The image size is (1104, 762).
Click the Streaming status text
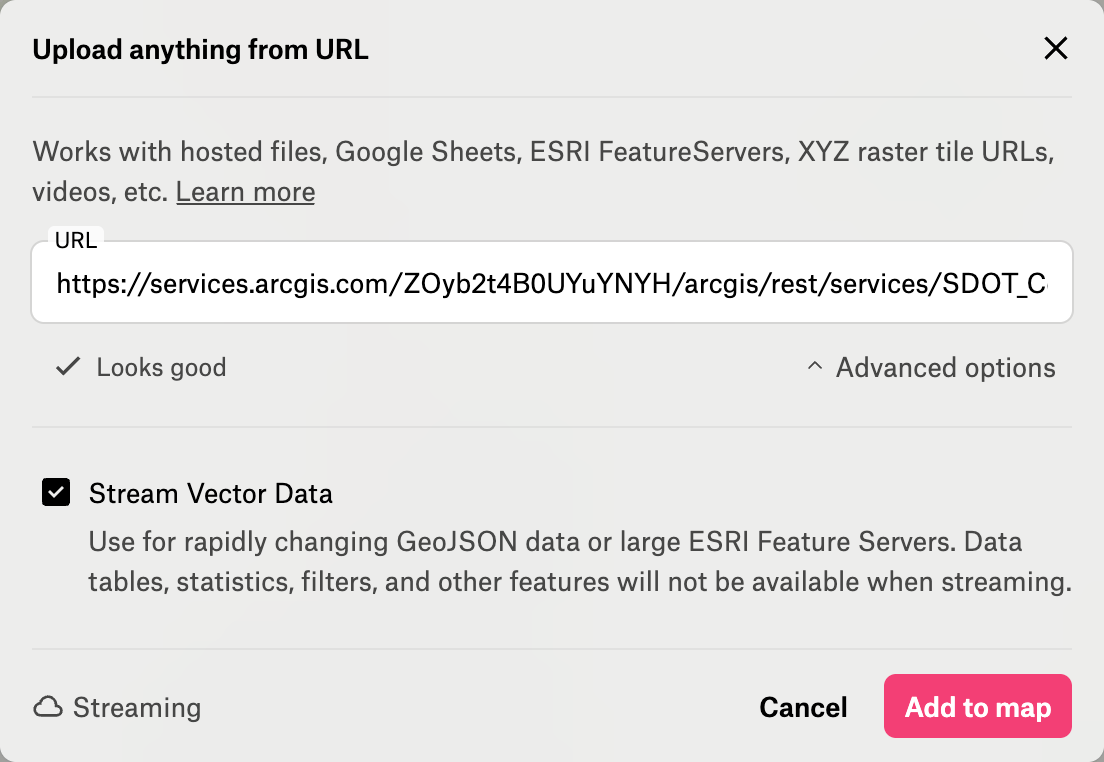[x=137, y=708]
